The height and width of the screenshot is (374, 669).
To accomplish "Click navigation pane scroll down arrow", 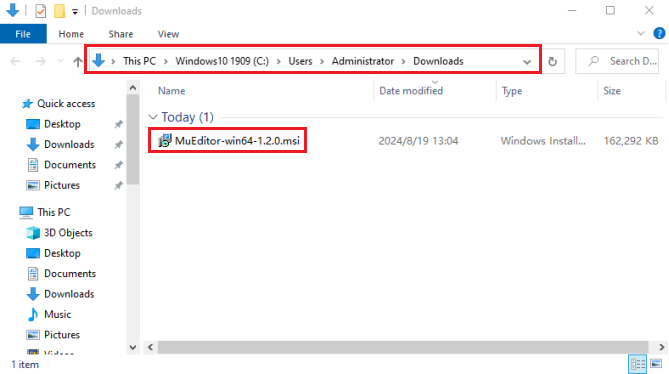I will click(133, 348).
